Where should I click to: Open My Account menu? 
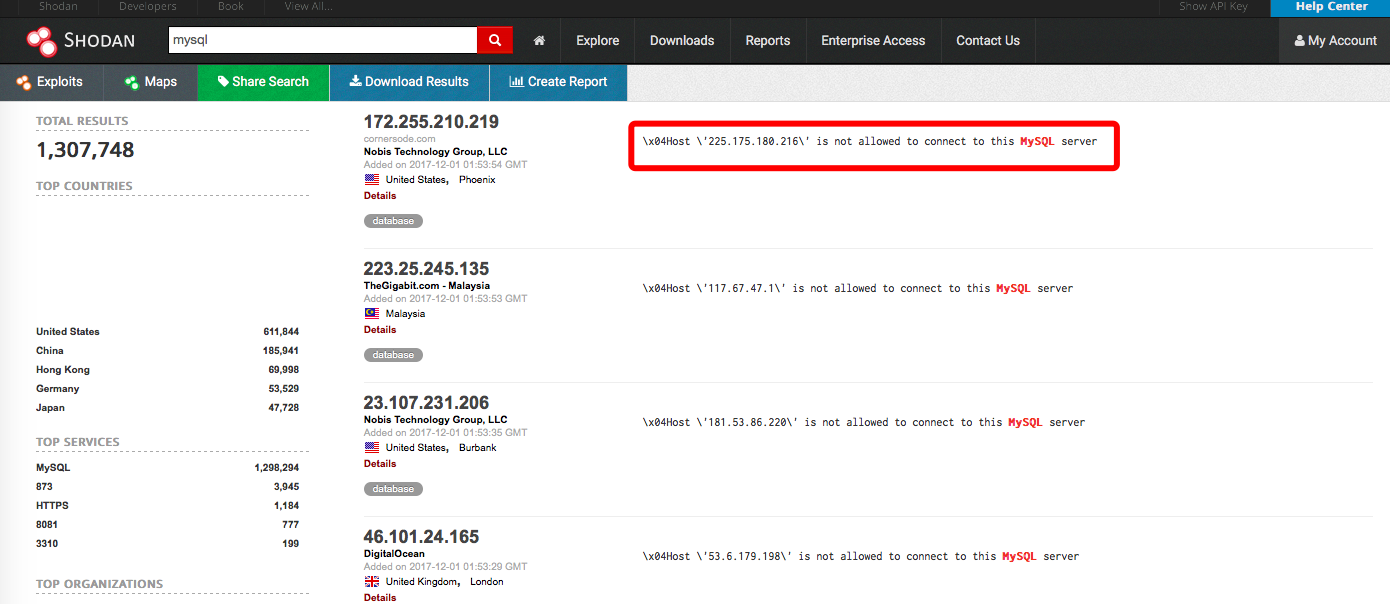1335,41
